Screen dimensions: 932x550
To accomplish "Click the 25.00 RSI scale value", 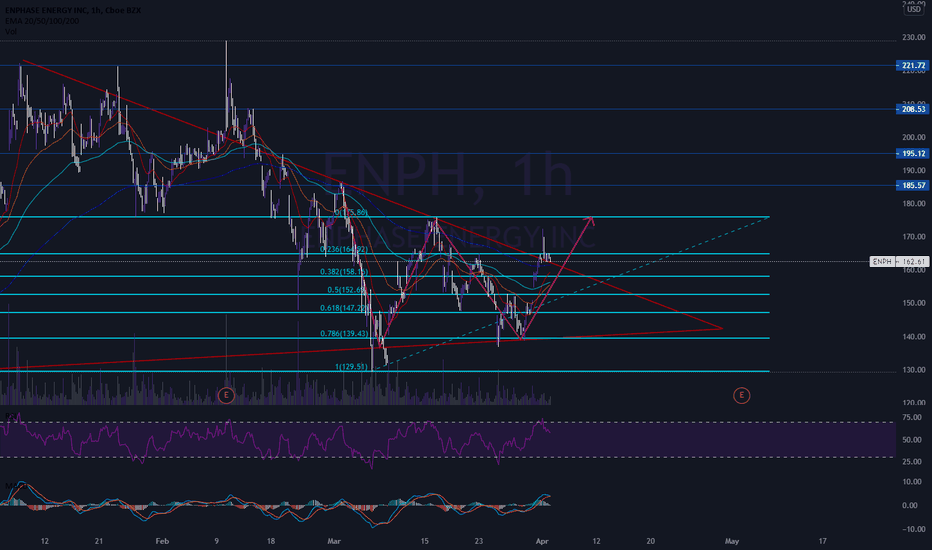I will tap(912, 462).
